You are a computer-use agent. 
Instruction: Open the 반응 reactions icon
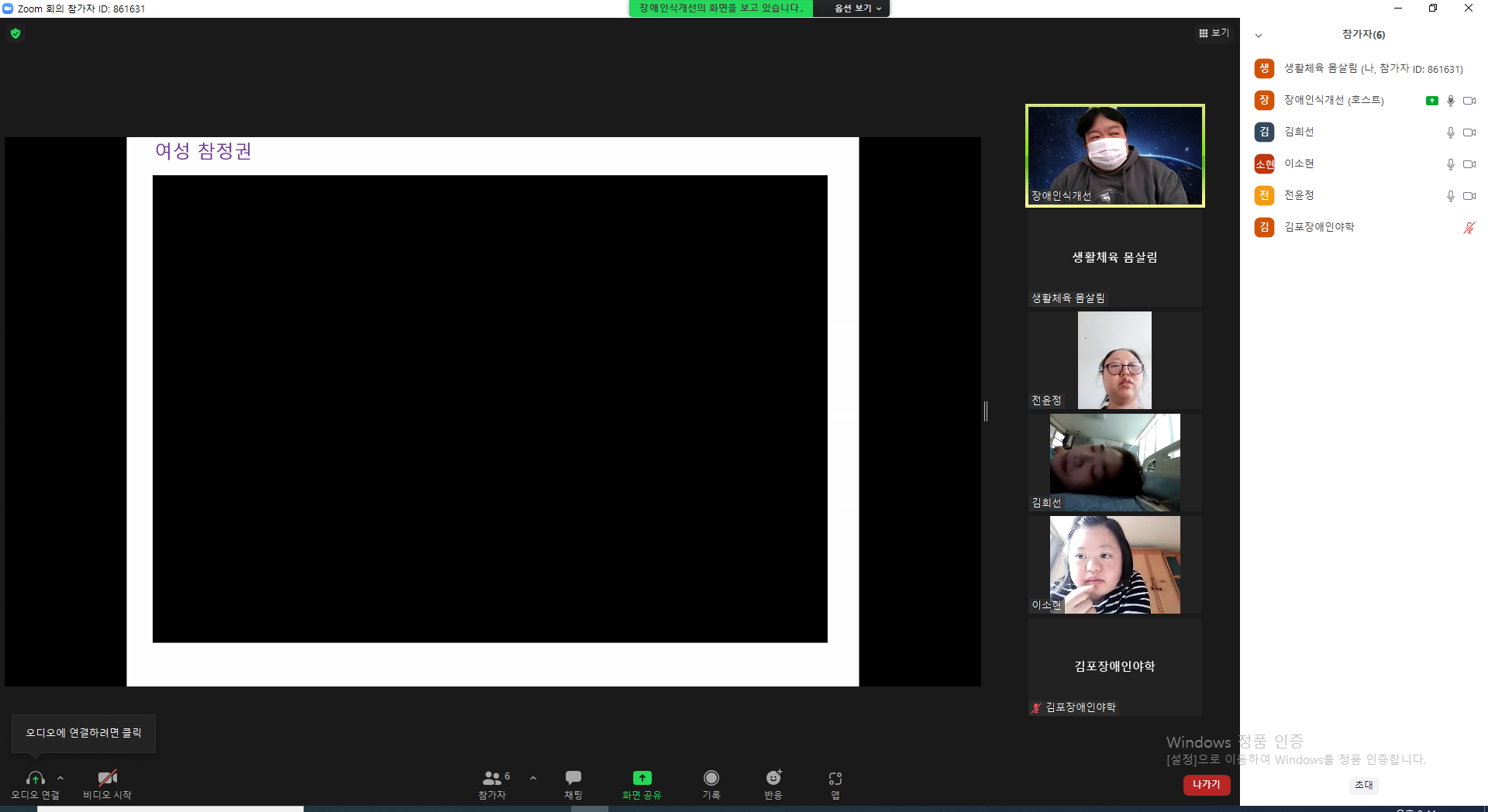(x=773, y=778)
